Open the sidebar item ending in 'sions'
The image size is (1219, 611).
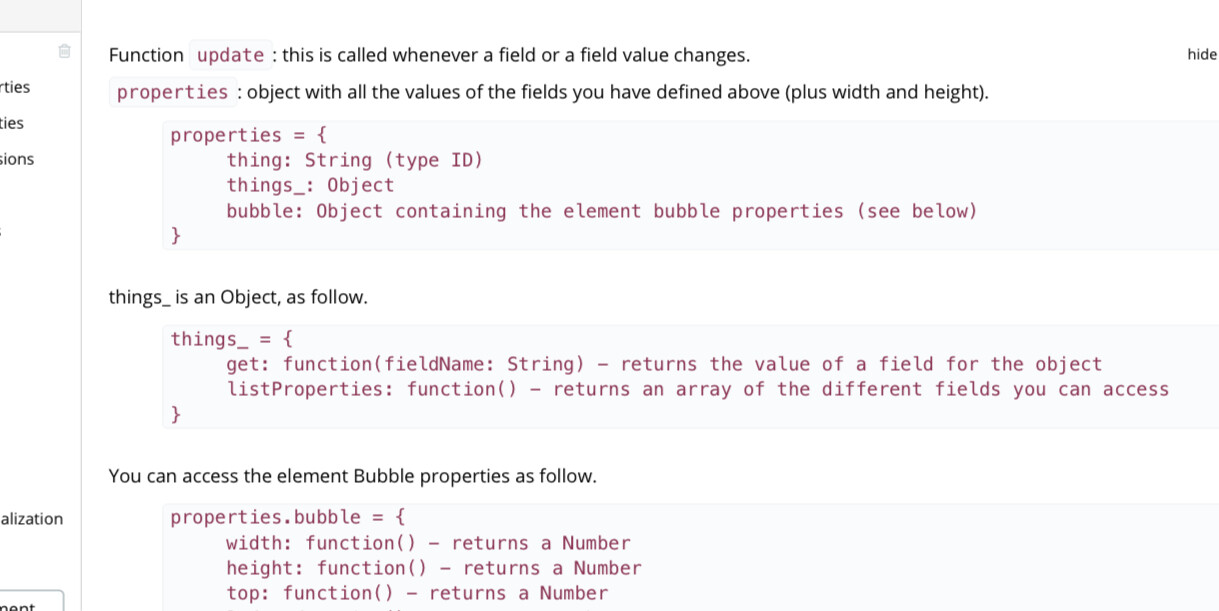17,159
